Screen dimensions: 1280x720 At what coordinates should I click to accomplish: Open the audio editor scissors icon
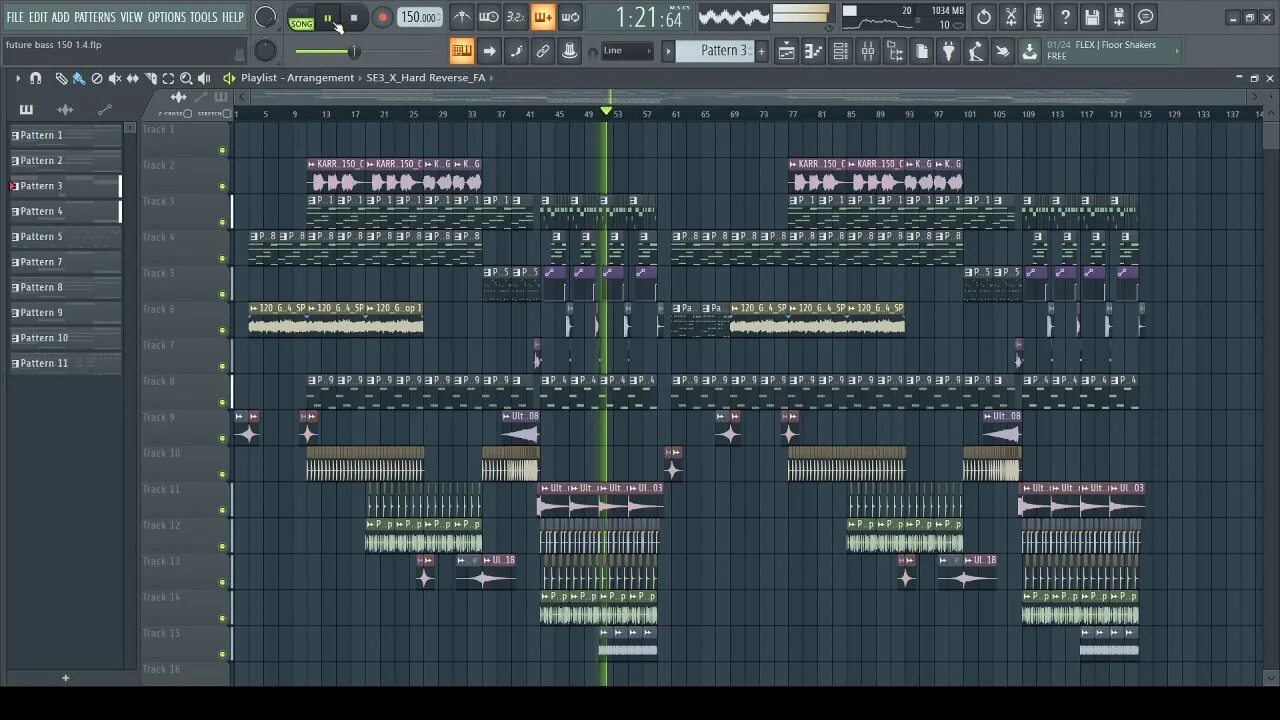click(1011, 17)
